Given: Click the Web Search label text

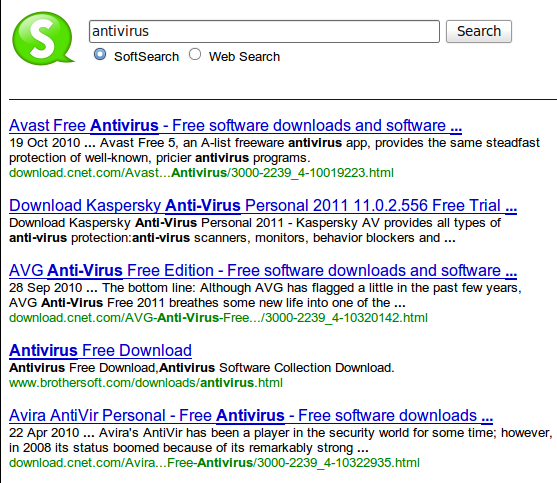Looking at the screenshot, I should point(244,57).
